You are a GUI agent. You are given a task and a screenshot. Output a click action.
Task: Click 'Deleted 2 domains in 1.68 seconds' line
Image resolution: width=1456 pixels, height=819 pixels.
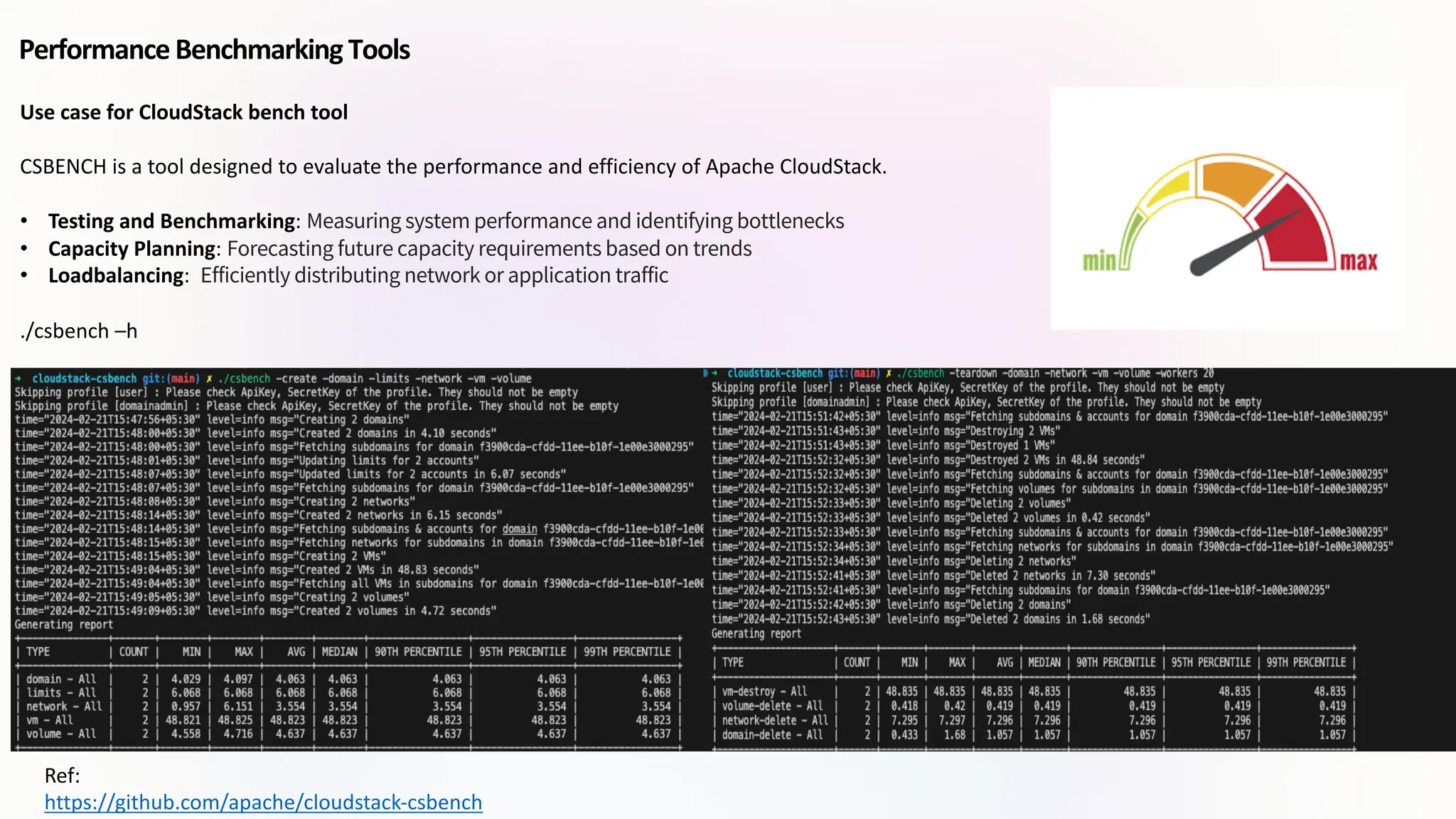pyautogui.click(x=931, y=619)
